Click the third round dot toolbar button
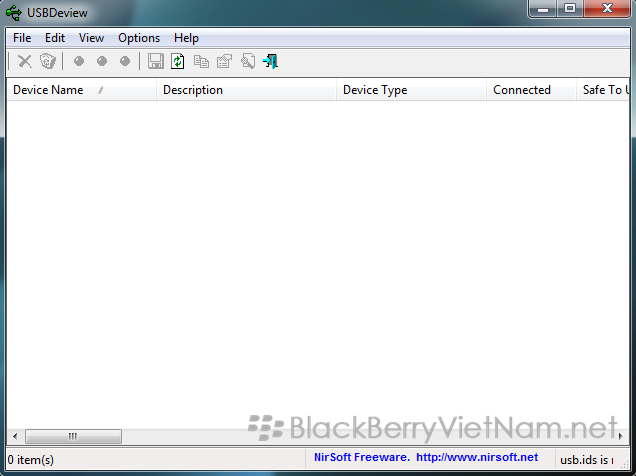This screenshot has height=476, width=636. (125, 62)
